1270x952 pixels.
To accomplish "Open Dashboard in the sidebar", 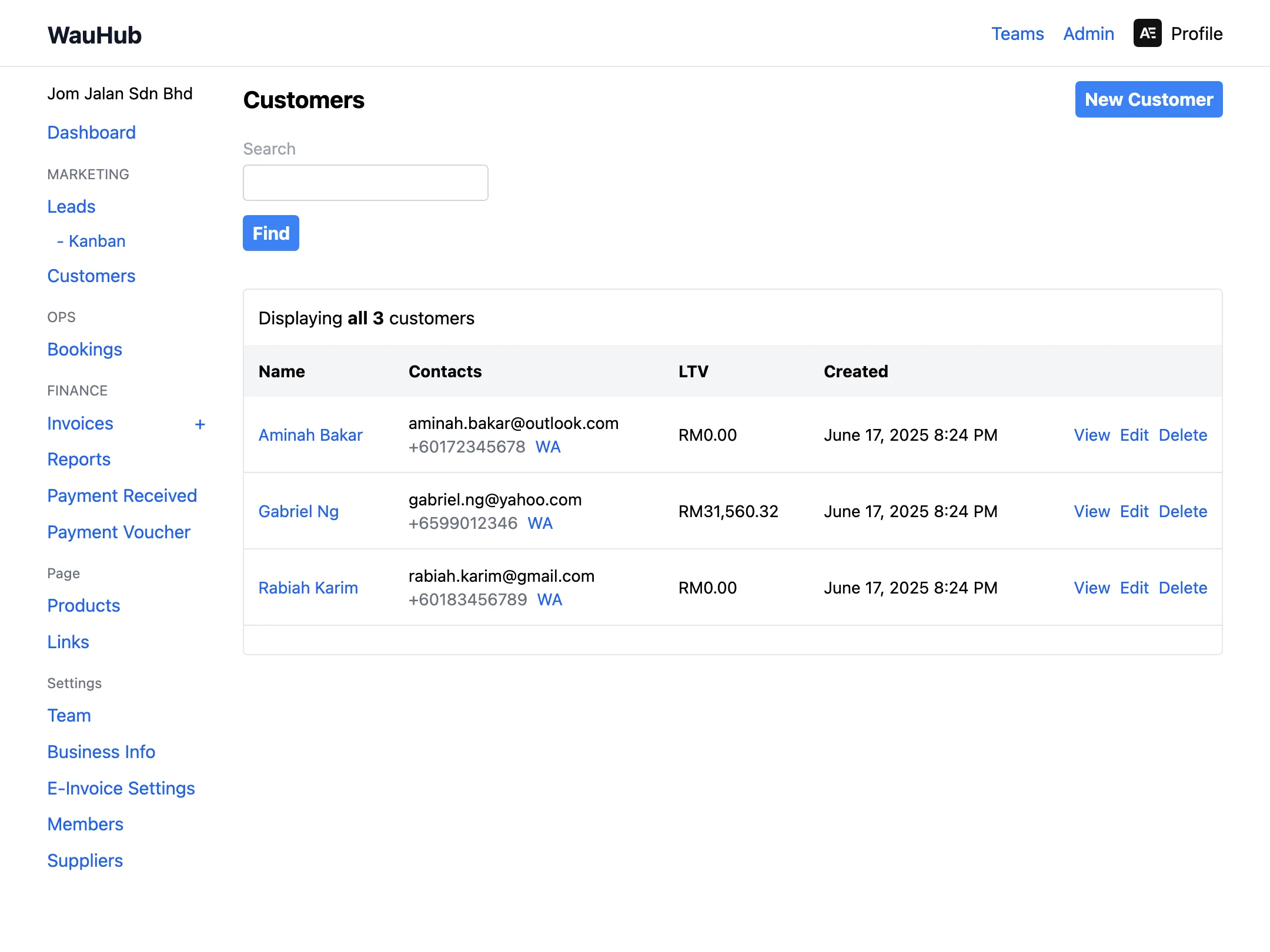I will (x=92, y=133).
